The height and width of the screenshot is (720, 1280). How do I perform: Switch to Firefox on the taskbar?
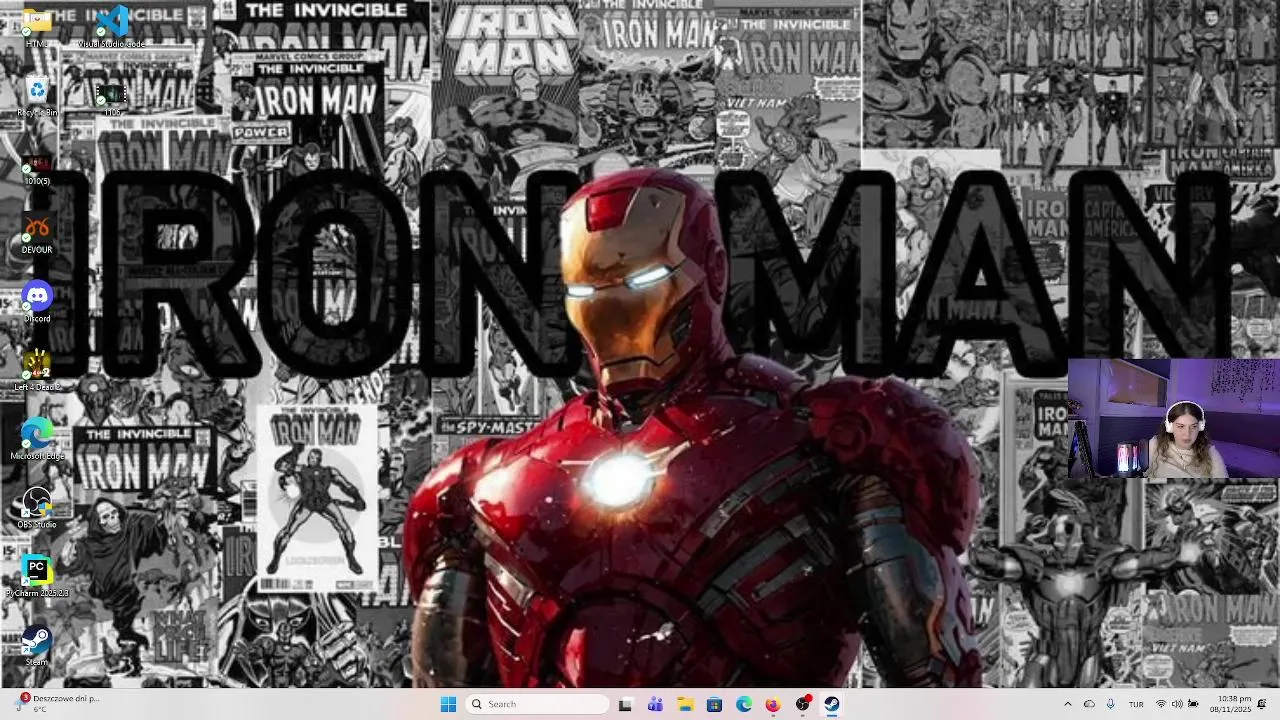pyautogui.click(x=773, y=704)
